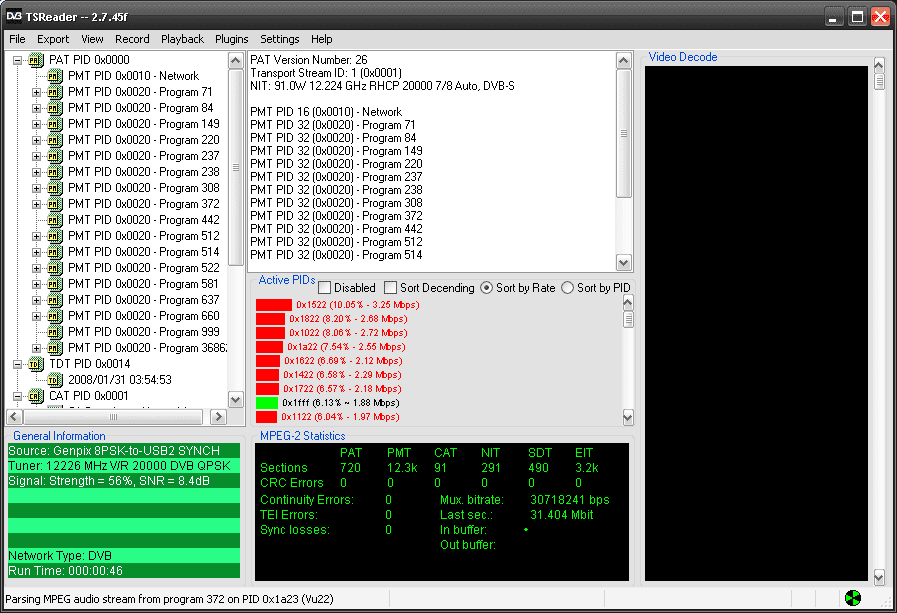Click the Program 149 PMT icon
Screen dimensions: 897x613
[x=54, y=124]
